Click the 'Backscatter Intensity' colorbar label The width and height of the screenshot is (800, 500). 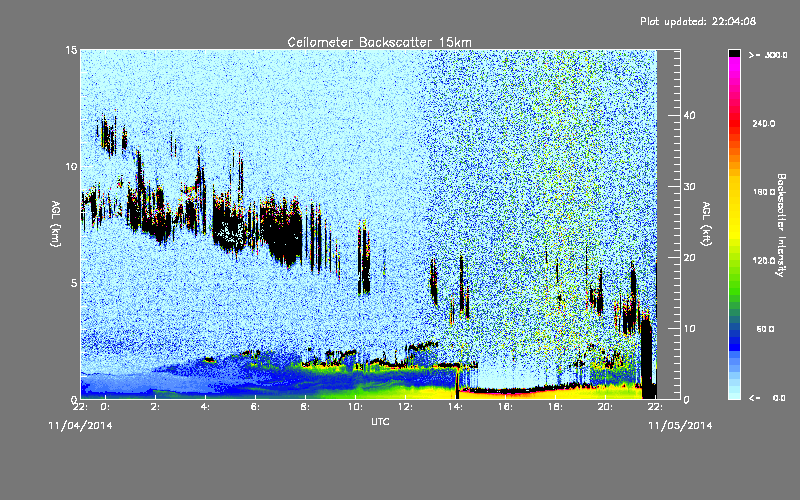[x=781, y=225]
